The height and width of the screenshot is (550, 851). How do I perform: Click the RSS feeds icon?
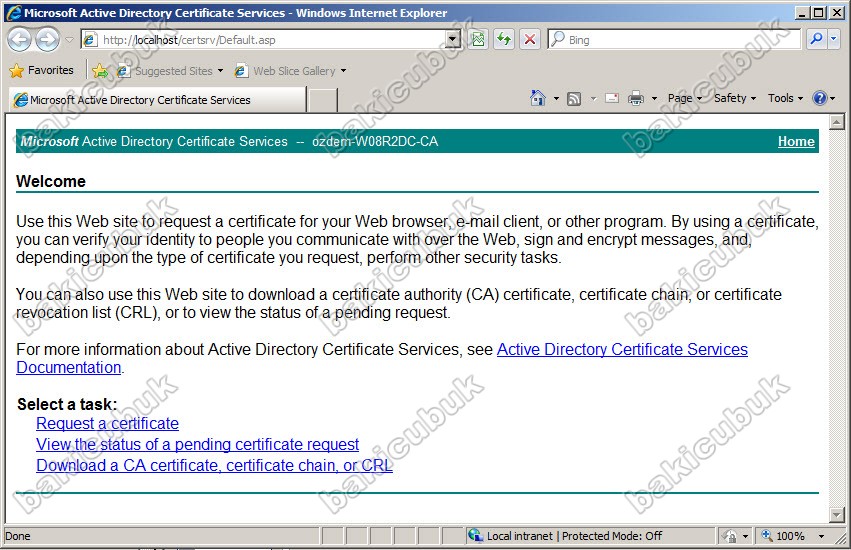[574, 98]
